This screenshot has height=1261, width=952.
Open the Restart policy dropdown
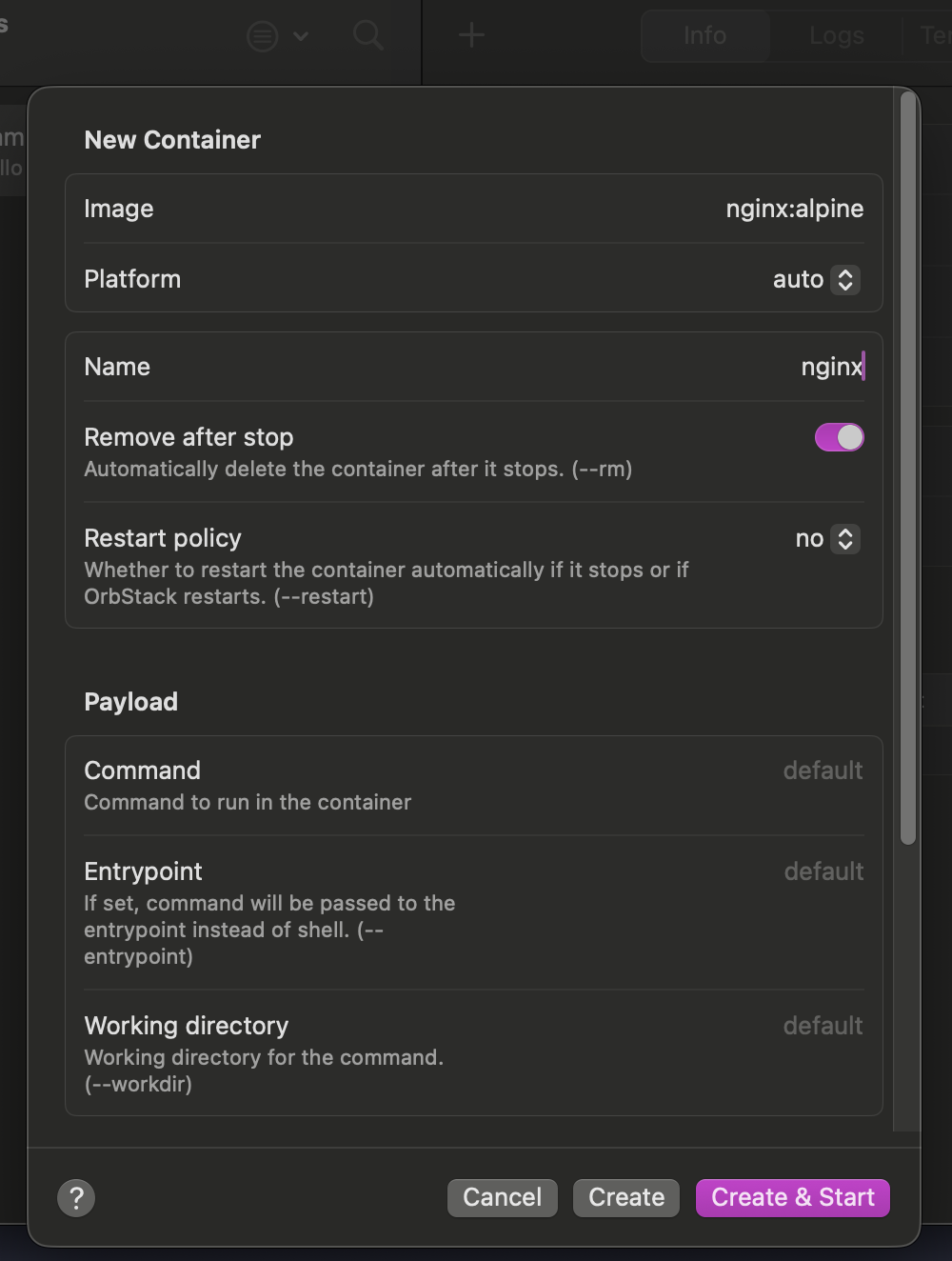pyautogui.click(x=844, y=539)
